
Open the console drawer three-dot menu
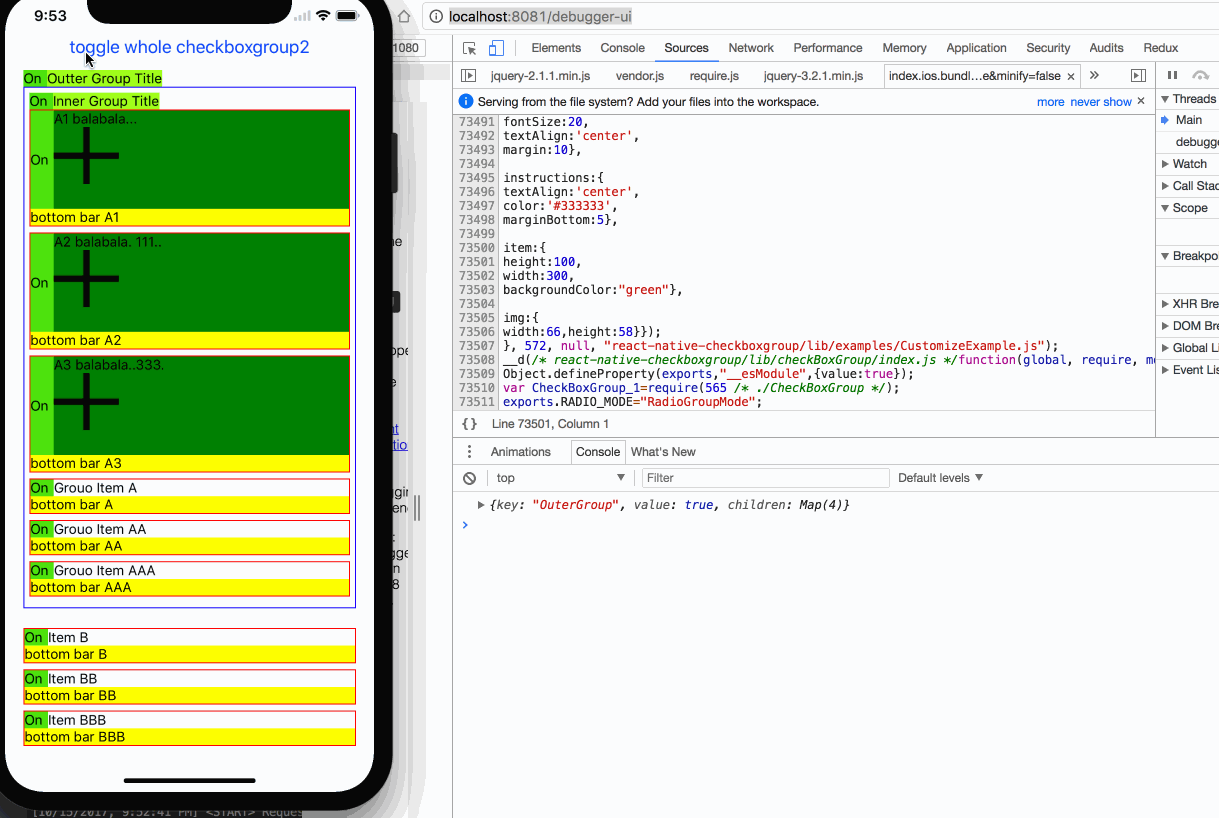(x=469, y=452)
